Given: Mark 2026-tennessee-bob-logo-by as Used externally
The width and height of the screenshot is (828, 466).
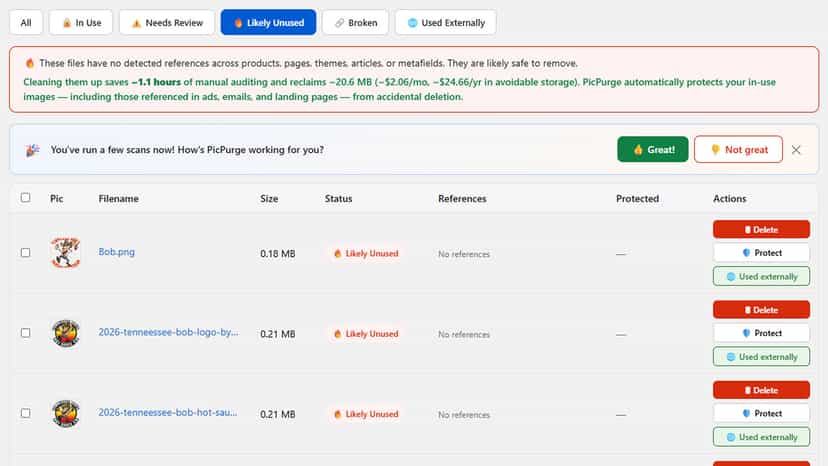Looking at the screenshot, I should coord(761,357).
